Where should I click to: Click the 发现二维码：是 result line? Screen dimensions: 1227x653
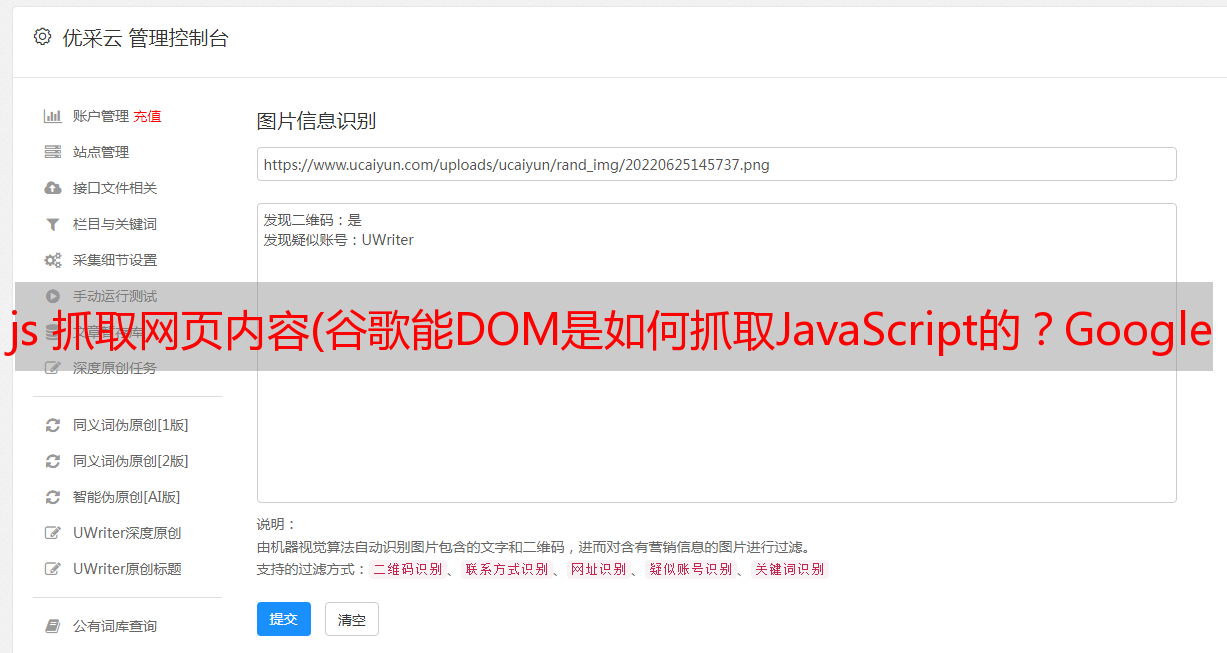pos(313,220)
